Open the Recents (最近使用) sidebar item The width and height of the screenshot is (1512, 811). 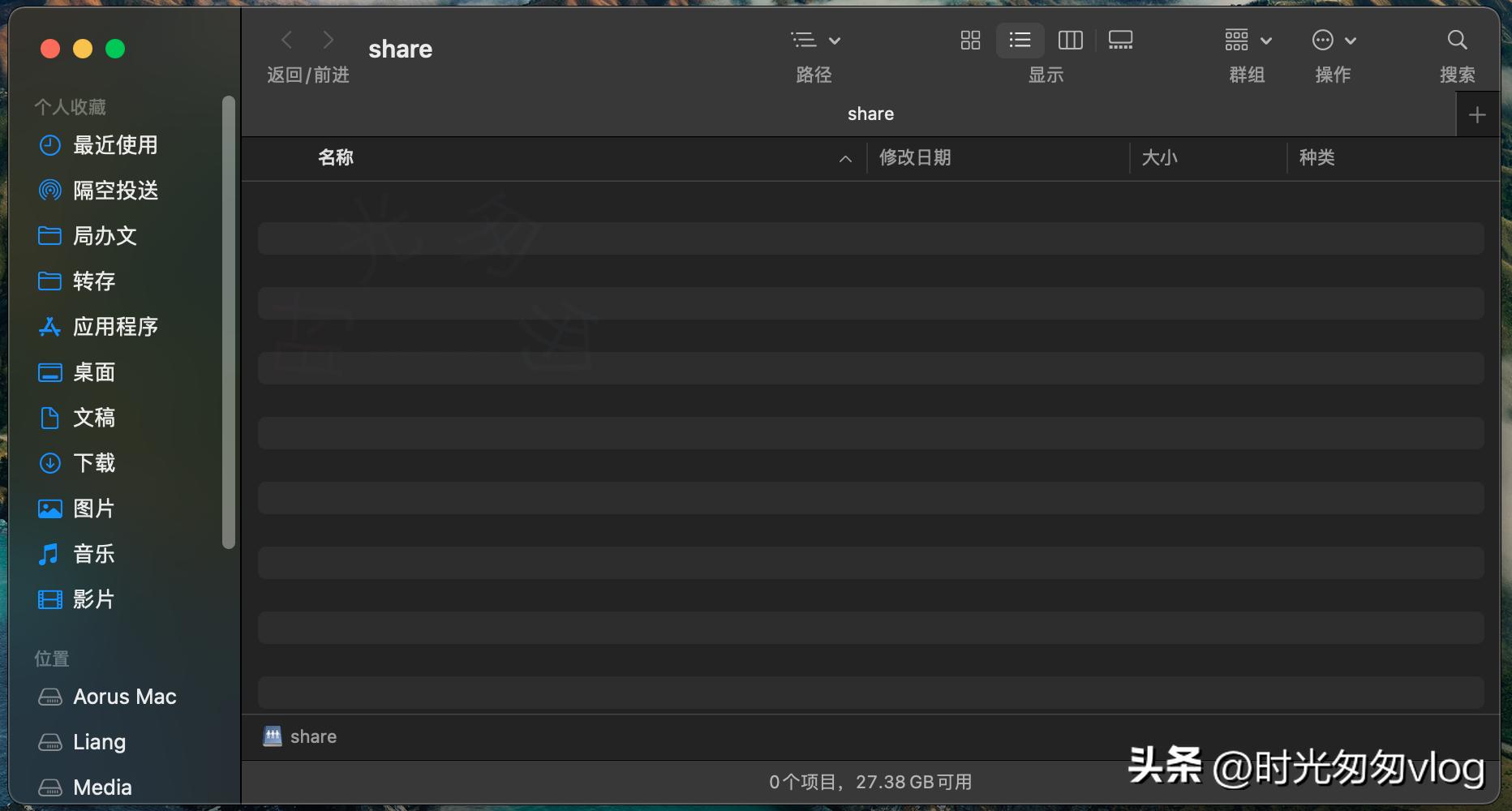(x=116, y=145)
